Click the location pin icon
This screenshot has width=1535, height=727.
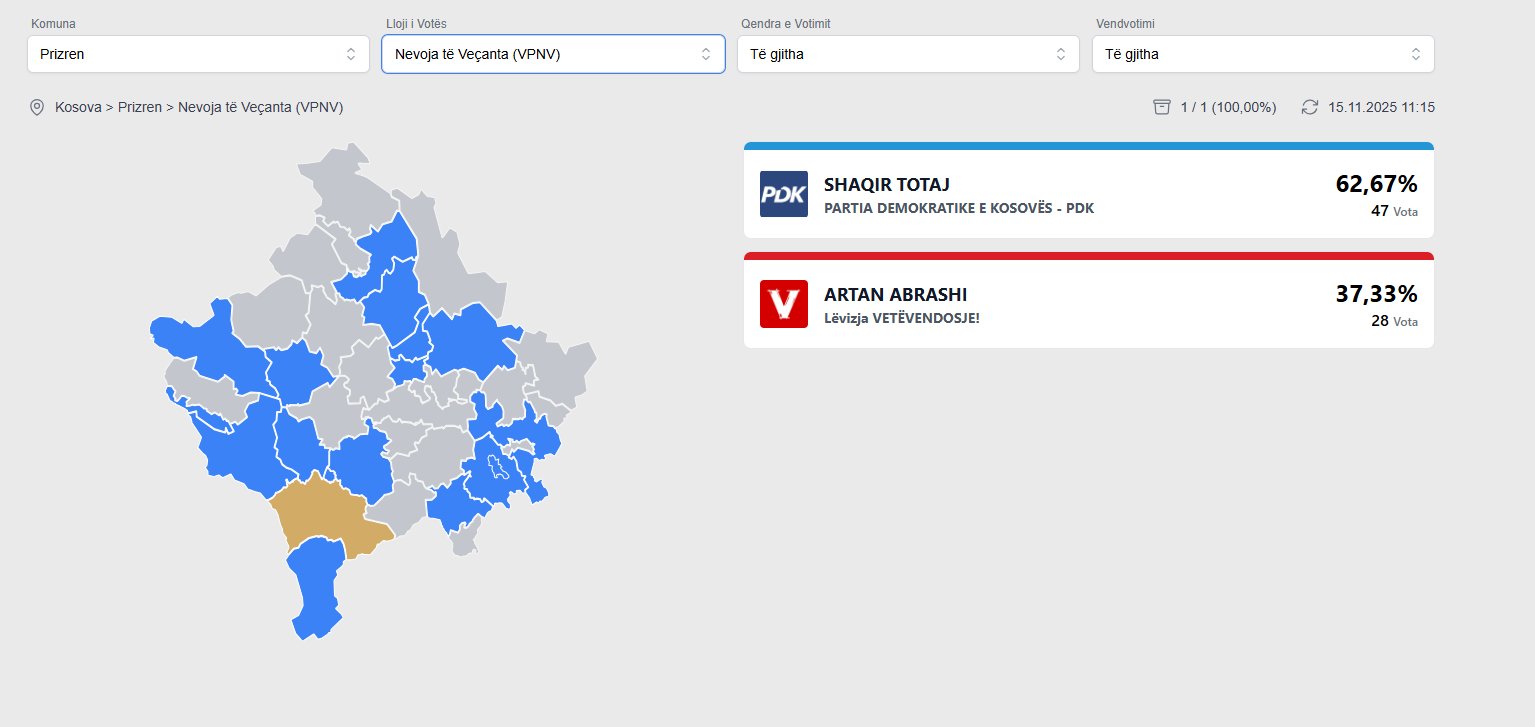pyautogui.click(x=38, y=107)
